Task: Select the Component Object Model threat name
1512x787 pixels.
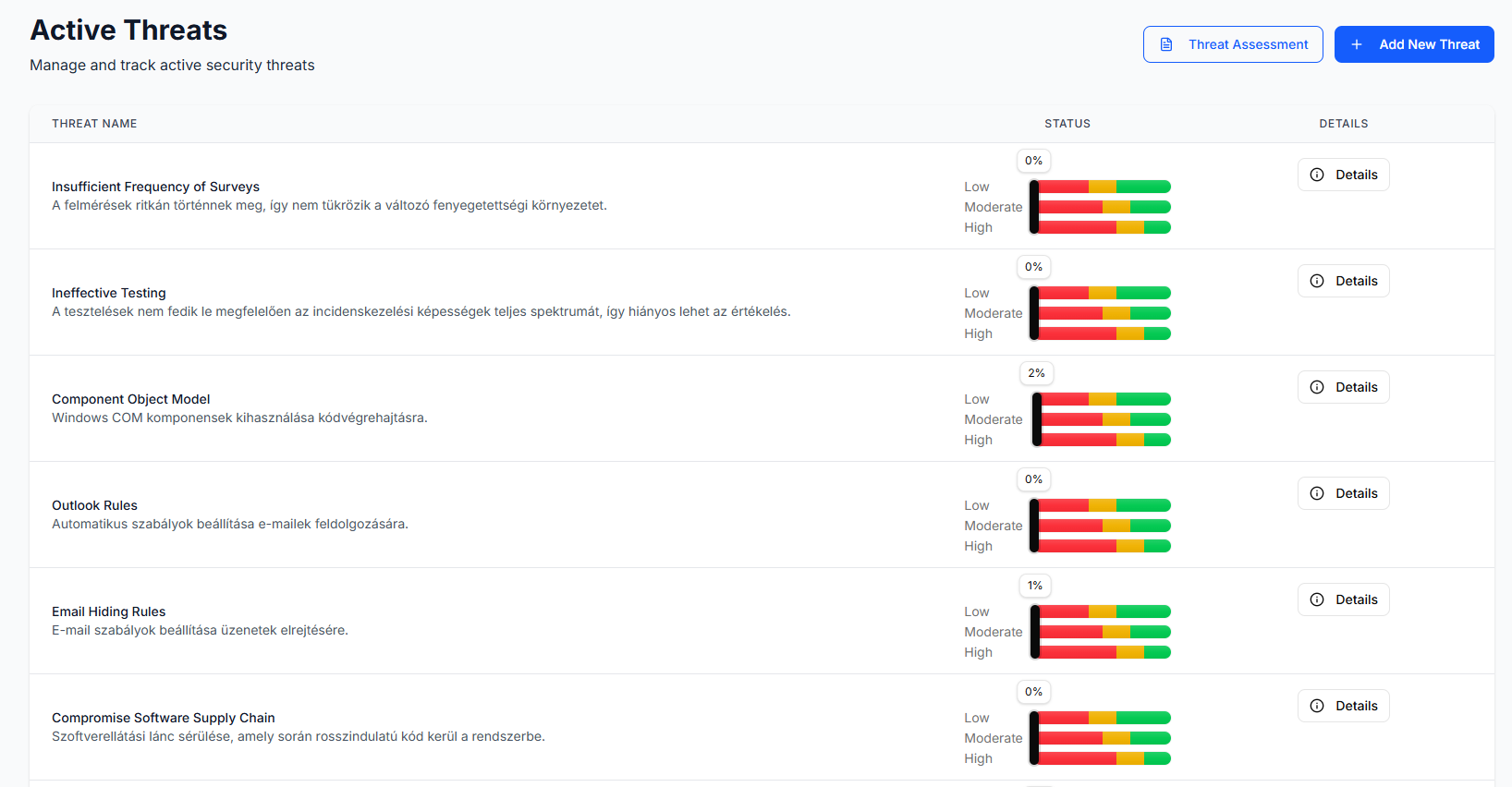Action: tap(130, 399)
